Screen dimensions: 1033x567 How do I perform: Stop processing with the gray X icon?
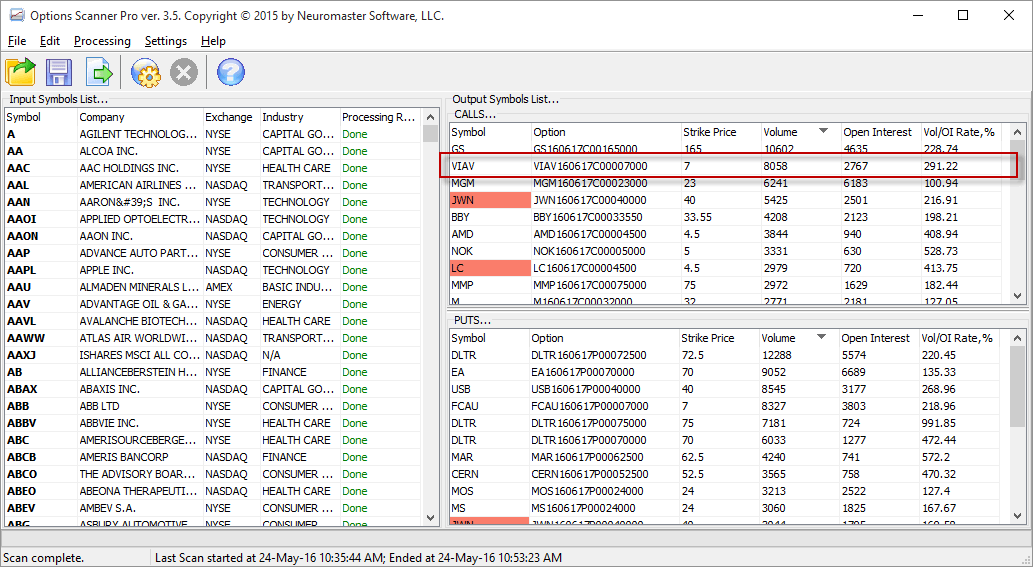click(x=184, y=72)
